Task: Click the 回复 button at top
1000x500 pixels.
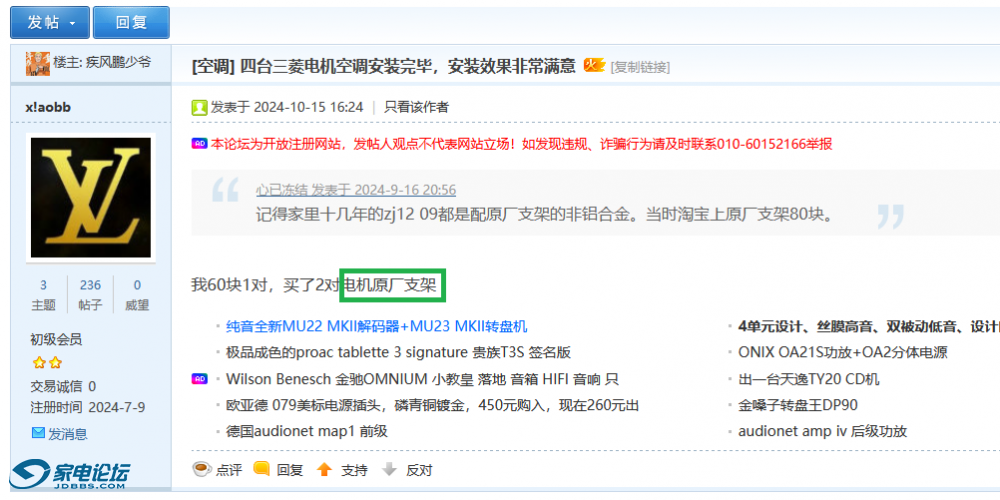Action: point(131,22)
